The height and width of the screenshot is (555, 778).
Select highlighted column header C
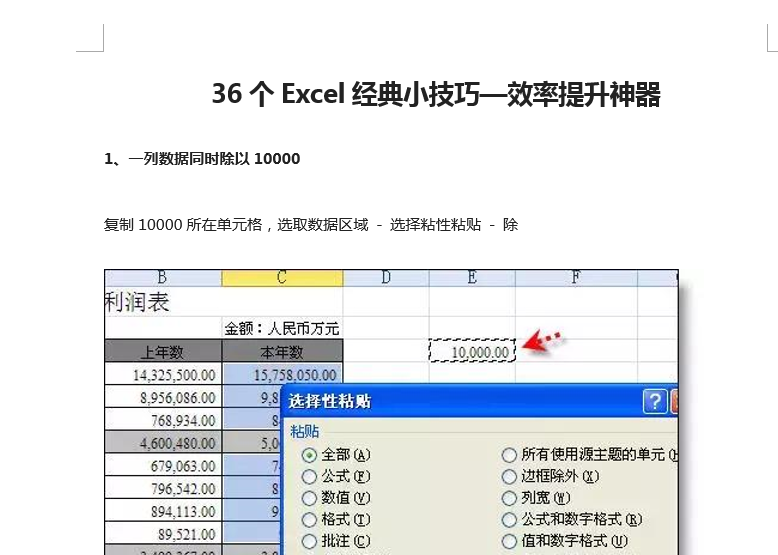tap(282, 278)
